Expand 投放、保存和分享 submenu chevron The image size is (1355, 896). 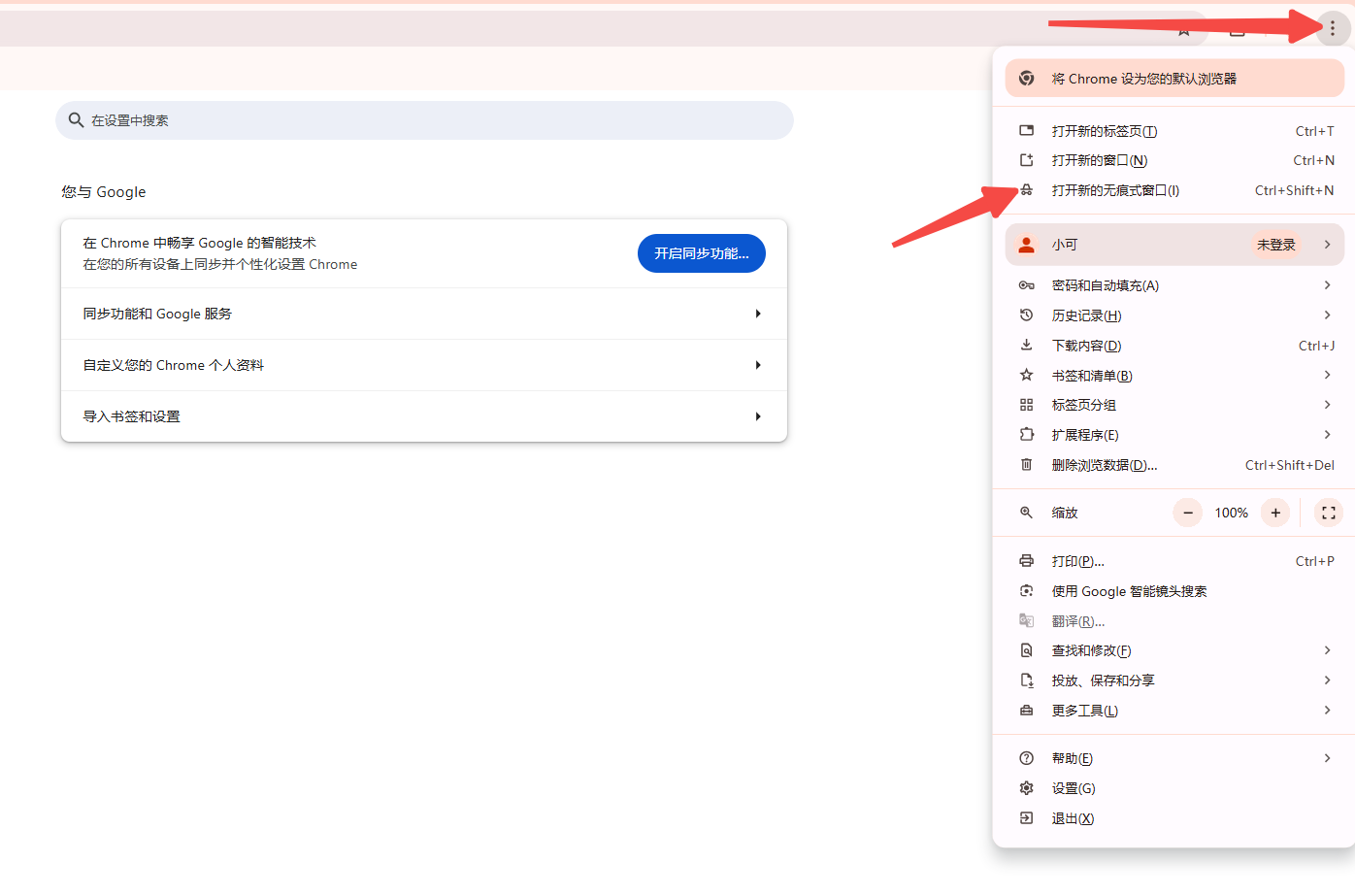(x=1327, y=680)
